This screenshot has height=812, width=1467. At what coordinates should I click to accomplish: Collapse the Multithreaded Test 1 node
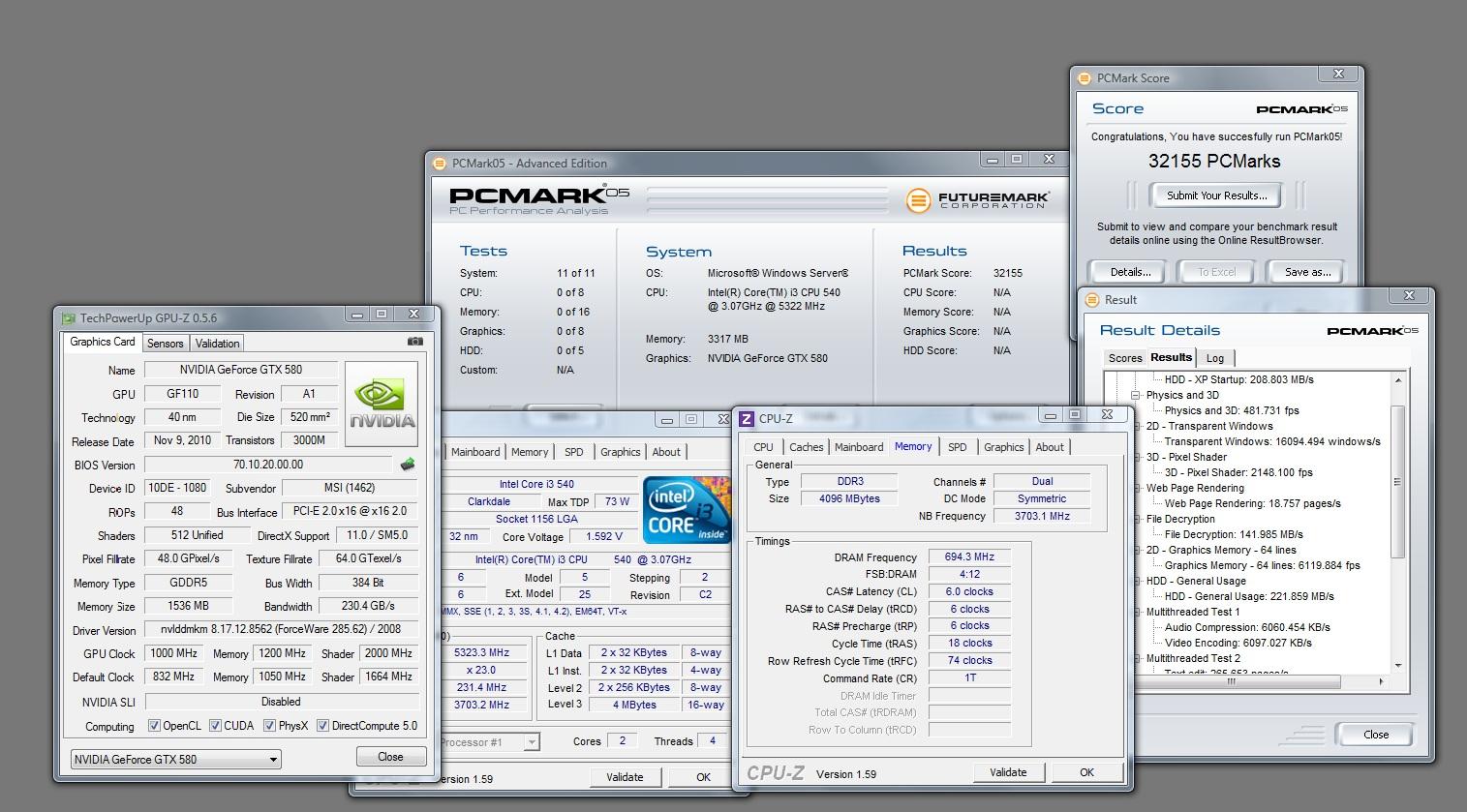coord(1136,613)
